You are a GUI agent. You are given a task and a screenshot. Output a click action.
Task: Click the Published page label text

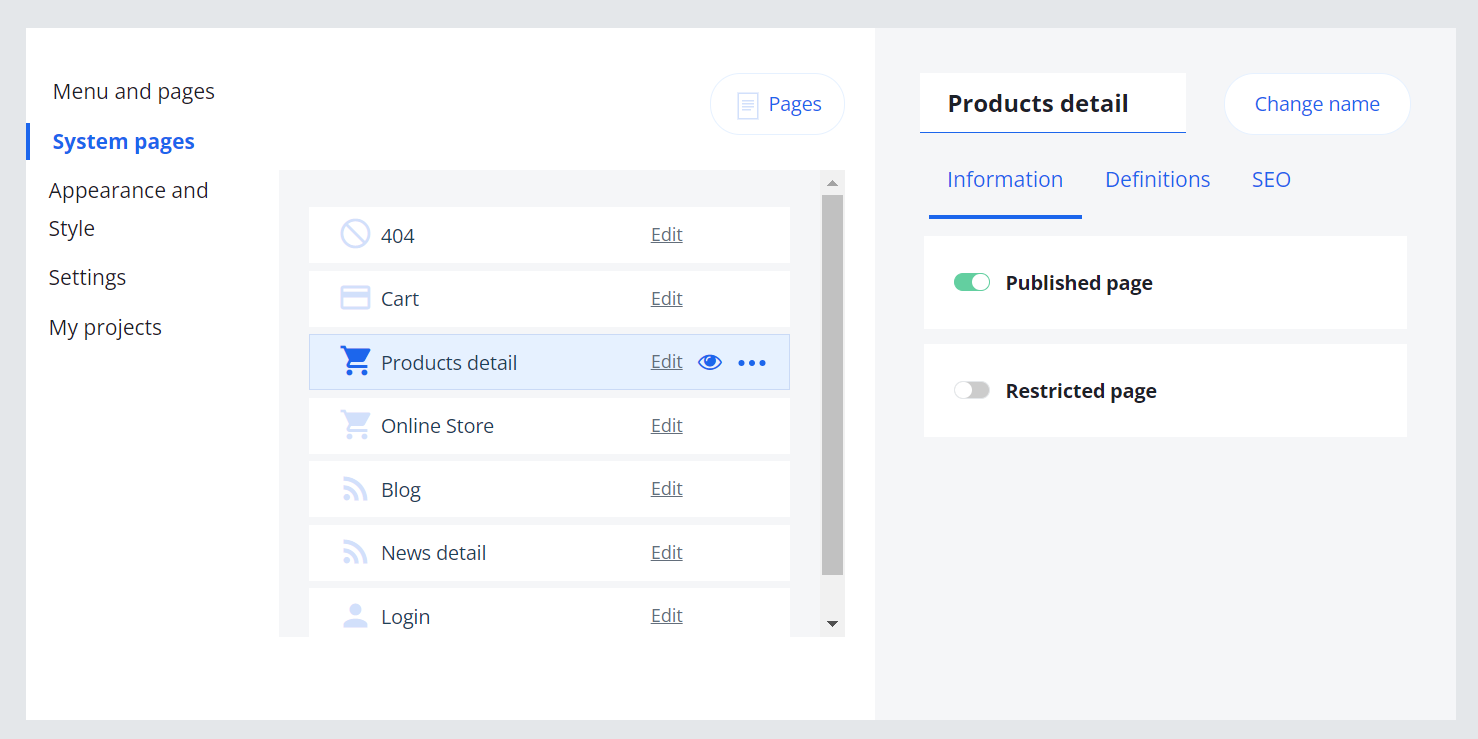[x=1079, y=283]
